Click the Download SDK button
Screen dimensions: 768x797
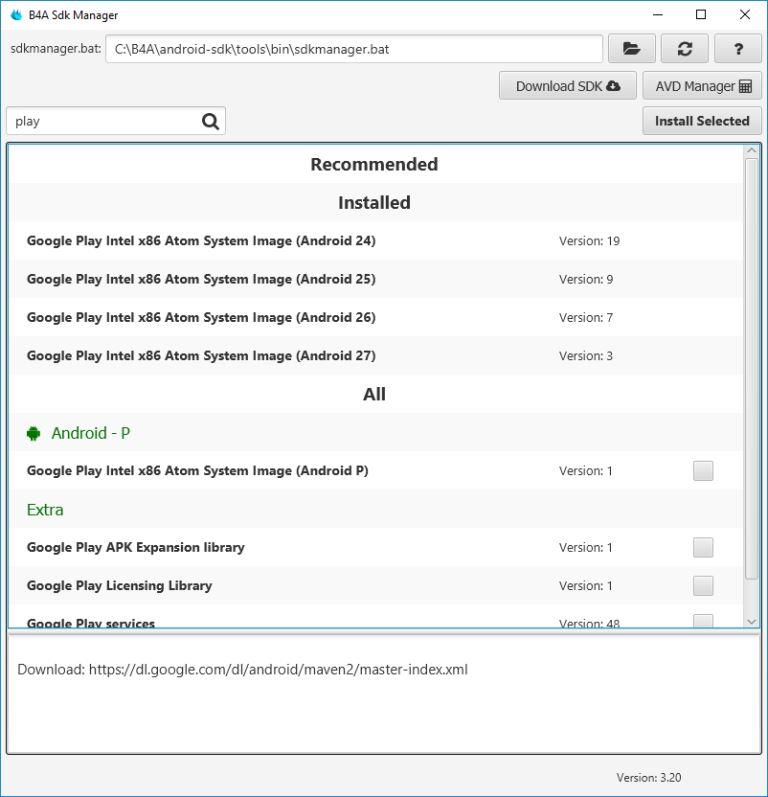(x=568, y=86)
